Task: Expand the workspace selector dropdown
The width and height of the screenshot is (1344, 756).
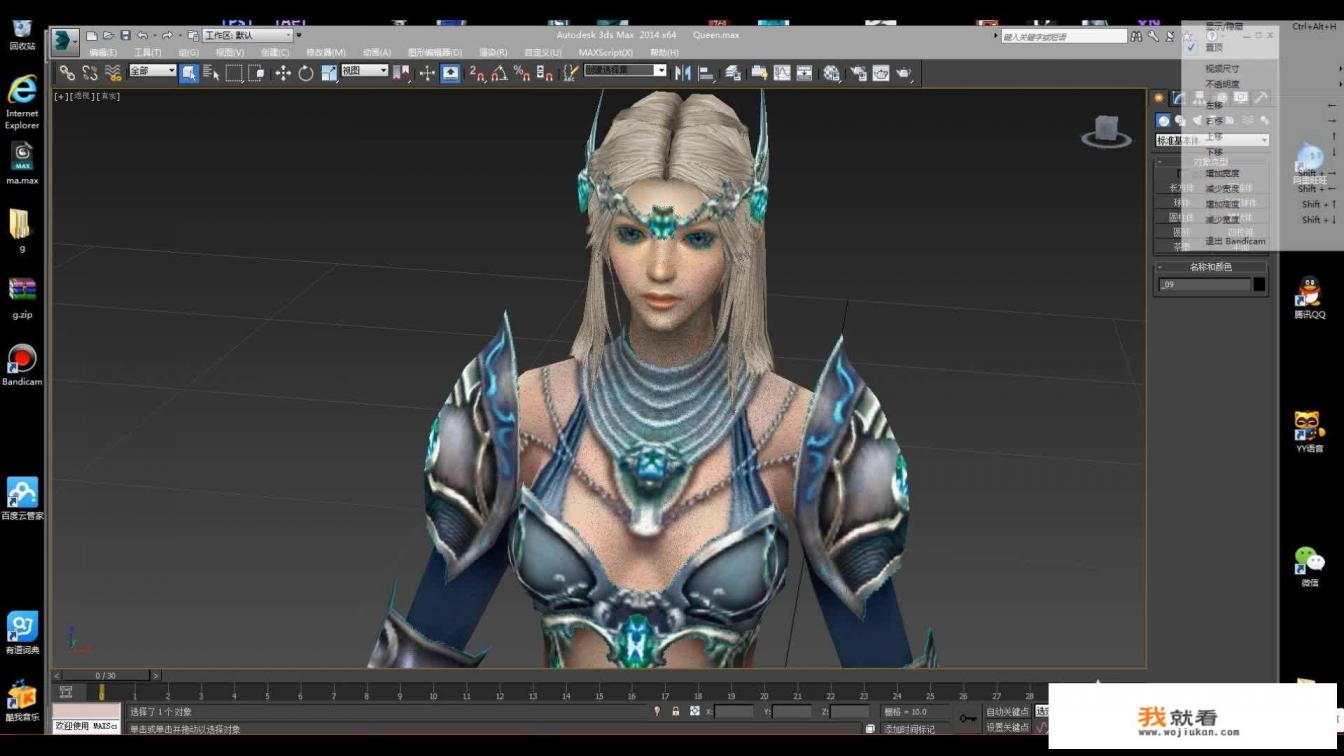Action: (x=247, y=36)
